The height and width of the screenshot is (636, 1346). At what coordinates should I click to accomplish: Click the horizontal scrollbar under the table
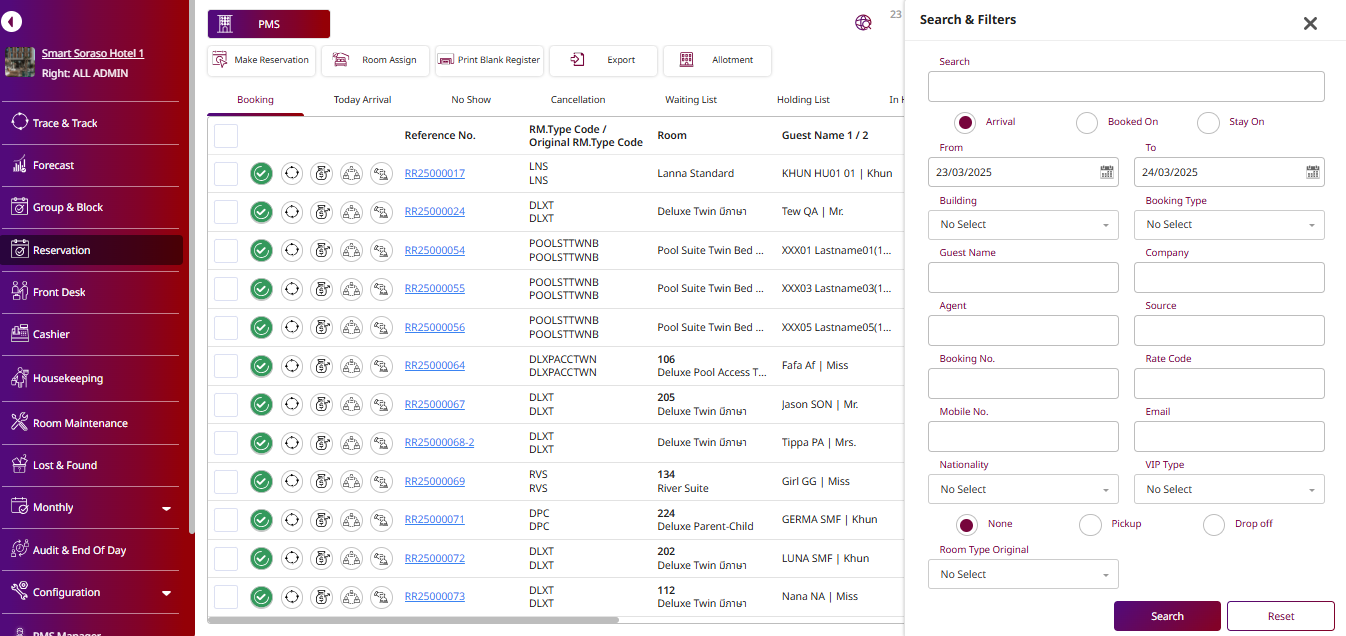click(x=413, y=620)
